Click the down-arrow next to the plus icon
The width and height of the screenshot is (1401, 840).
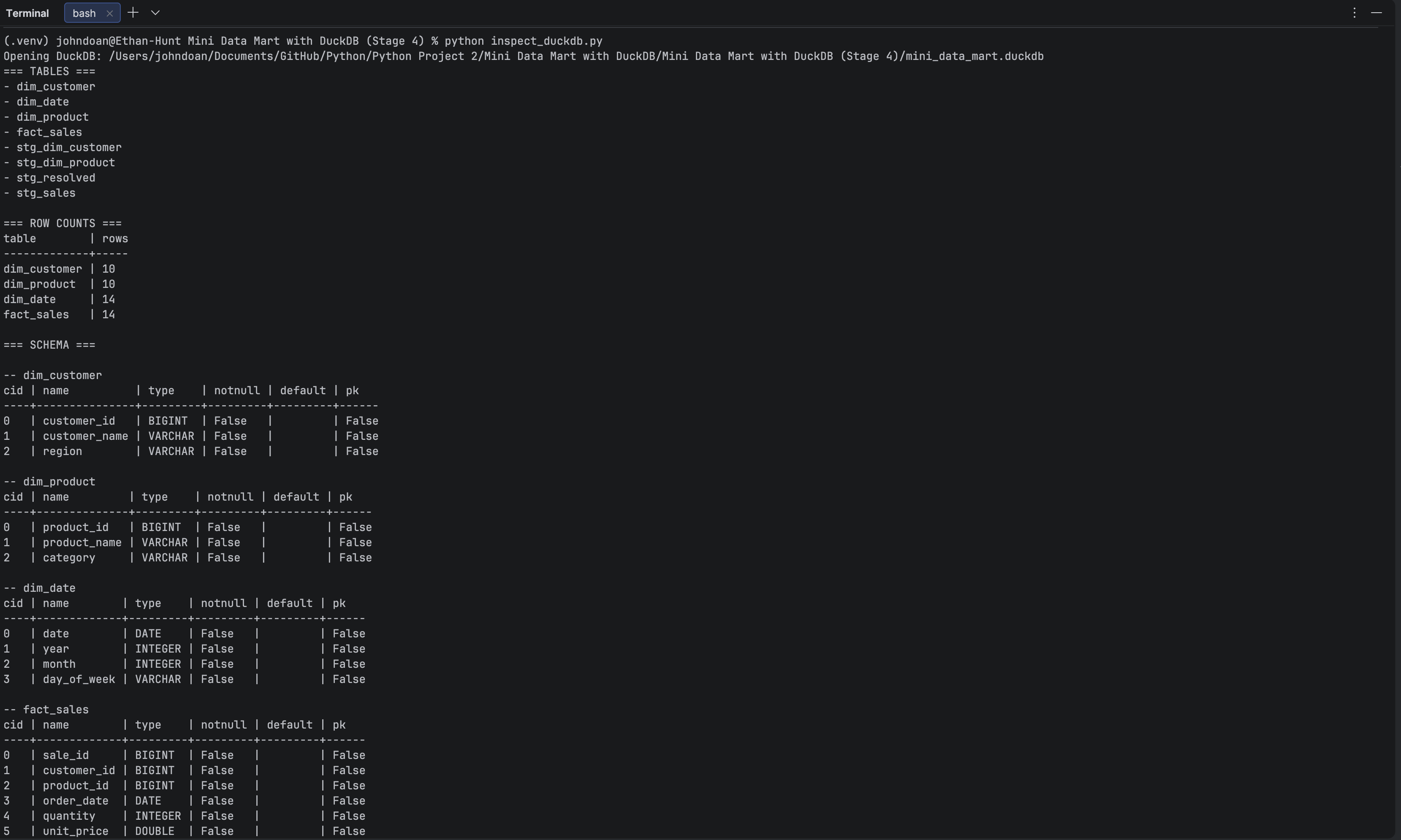pos(156,13)
